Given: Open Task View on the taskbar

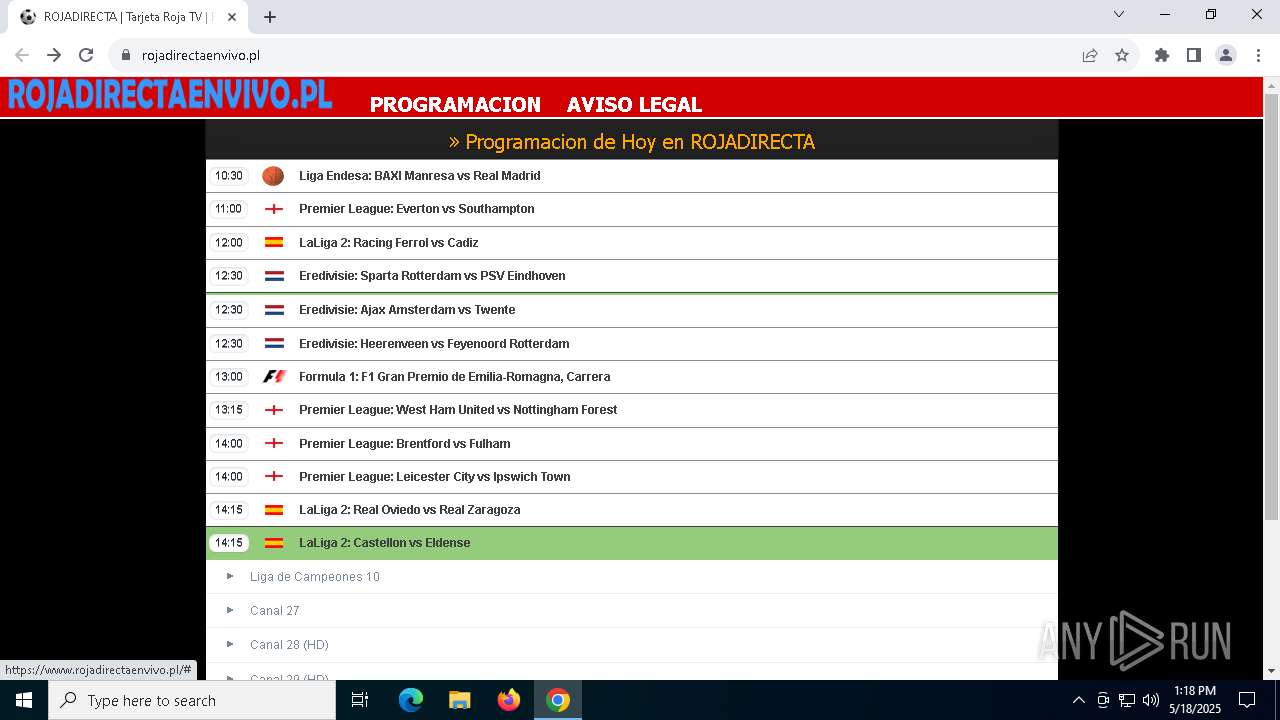Looking at the screenshot, I should point(360,700).
